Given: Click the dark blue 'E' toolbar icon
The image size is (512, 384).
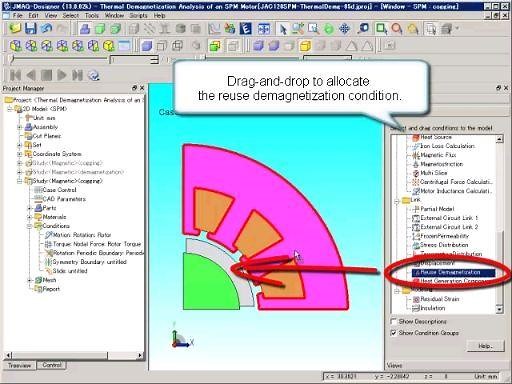Looking at the screenshot, I should pyautogui.click(x=246, y=29).
